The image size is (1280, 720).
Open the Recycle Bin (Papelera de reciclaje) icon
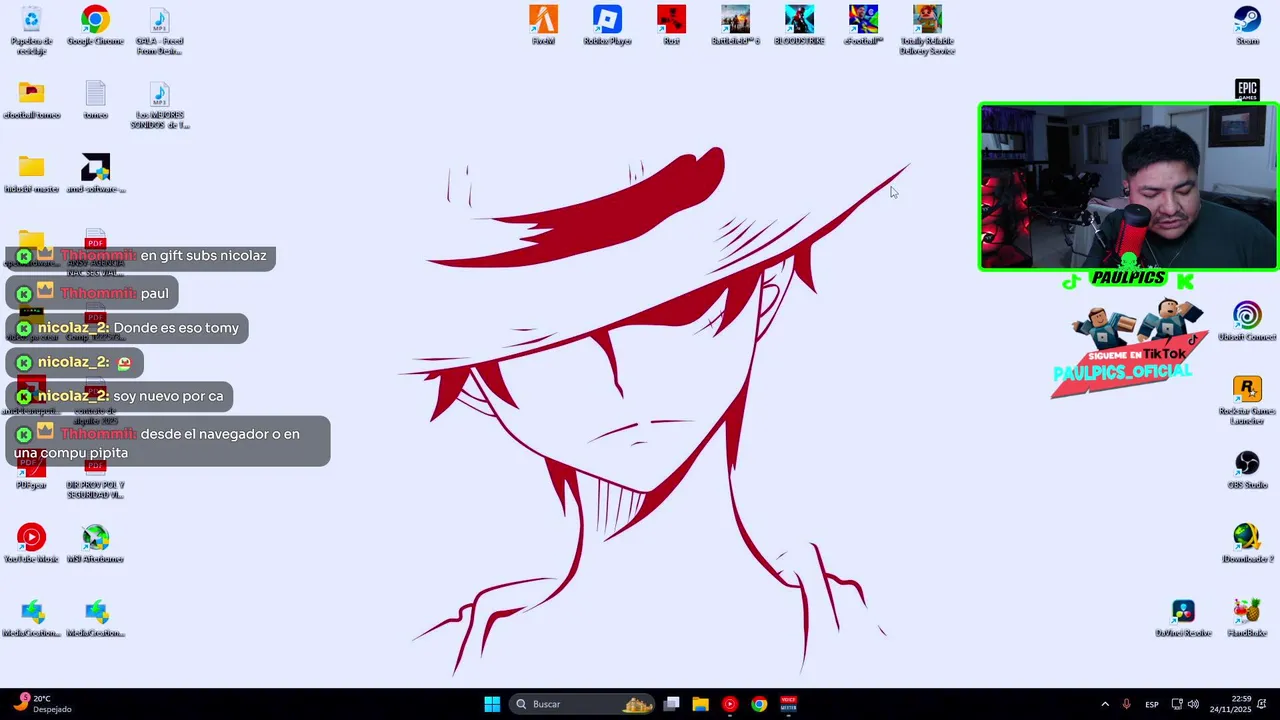point(31,30)
